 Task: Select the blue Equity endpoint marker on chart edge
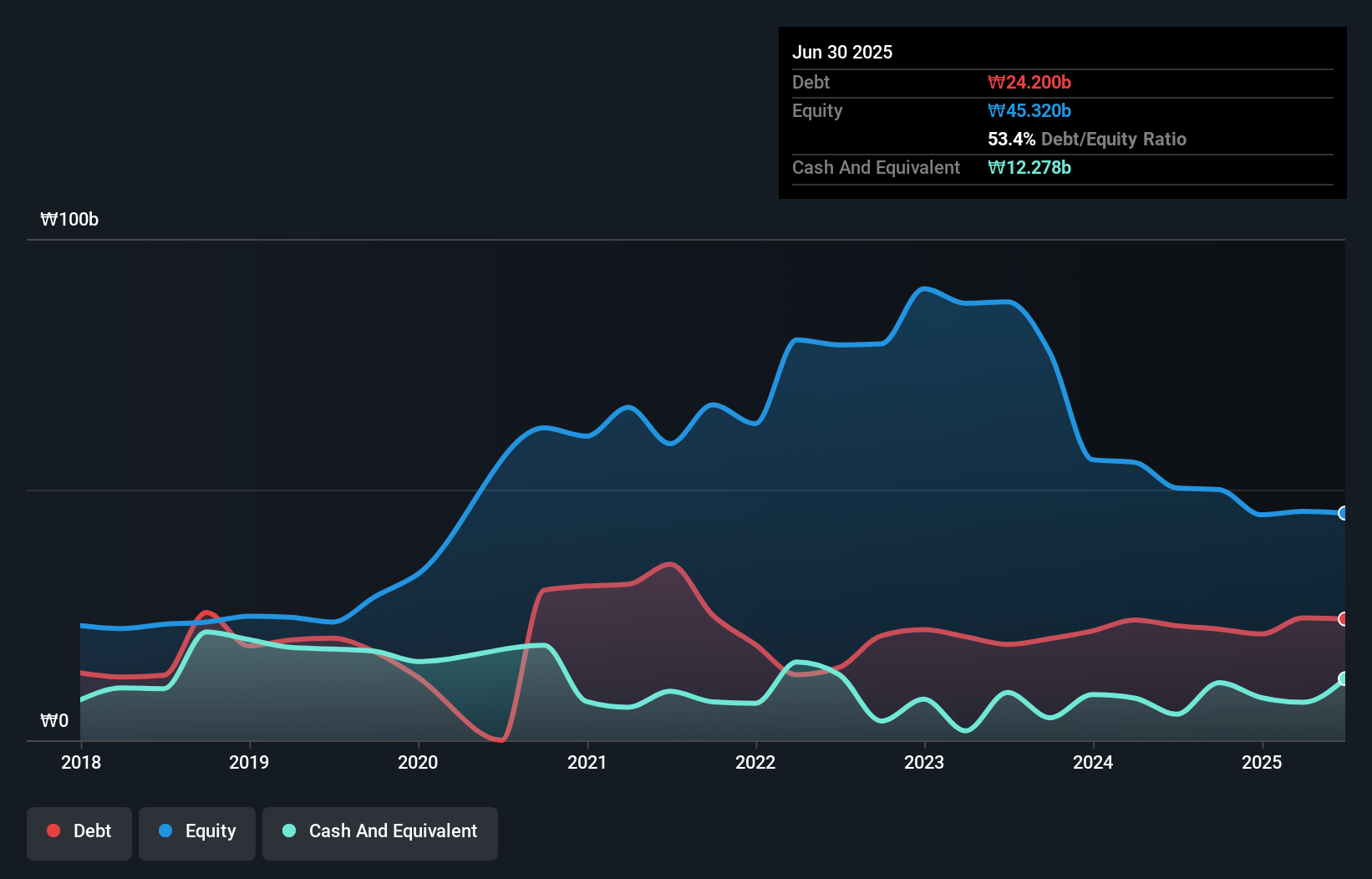1343,513
